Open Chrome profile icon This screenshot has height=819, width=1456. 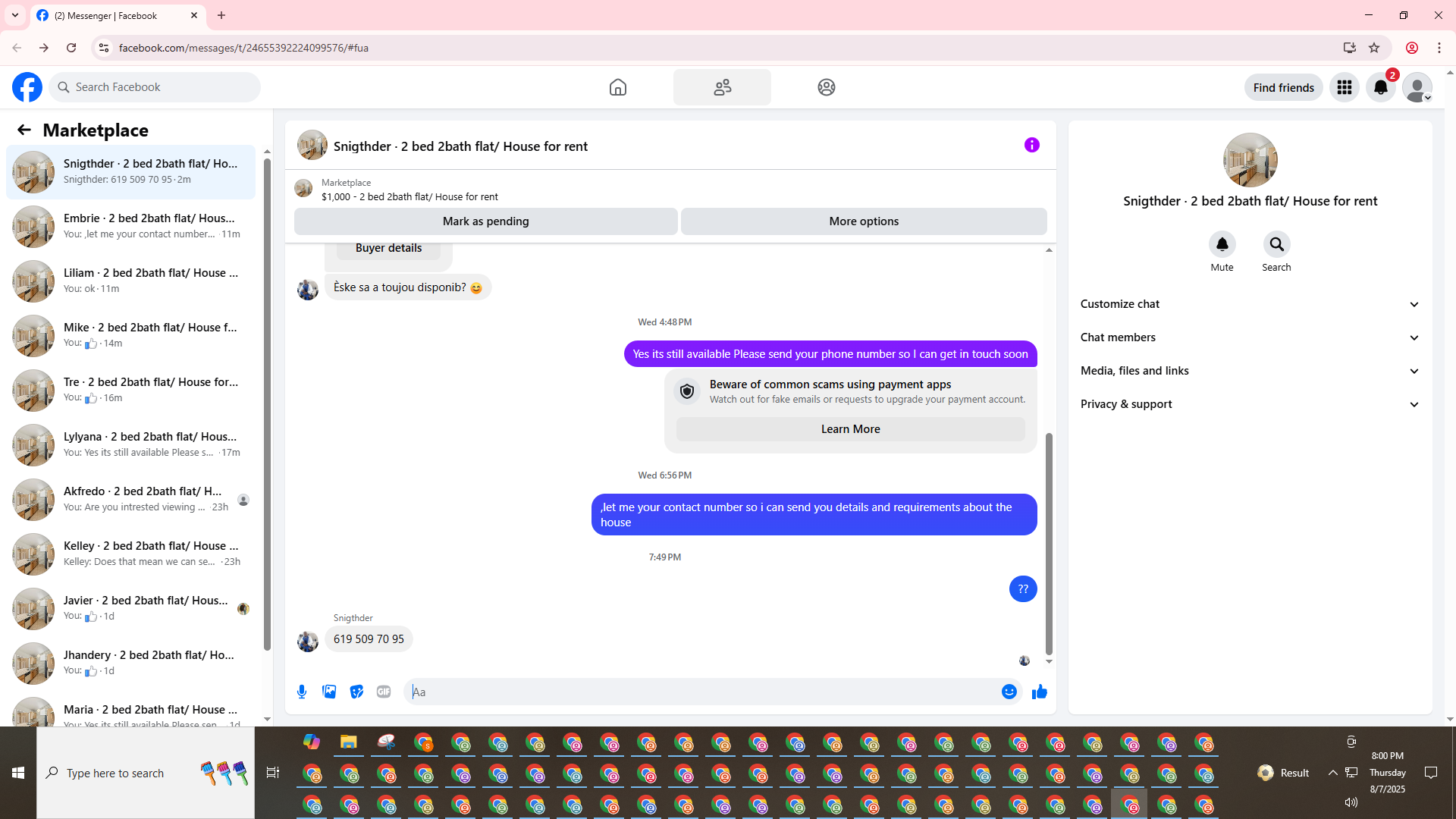coord(1412,48)
